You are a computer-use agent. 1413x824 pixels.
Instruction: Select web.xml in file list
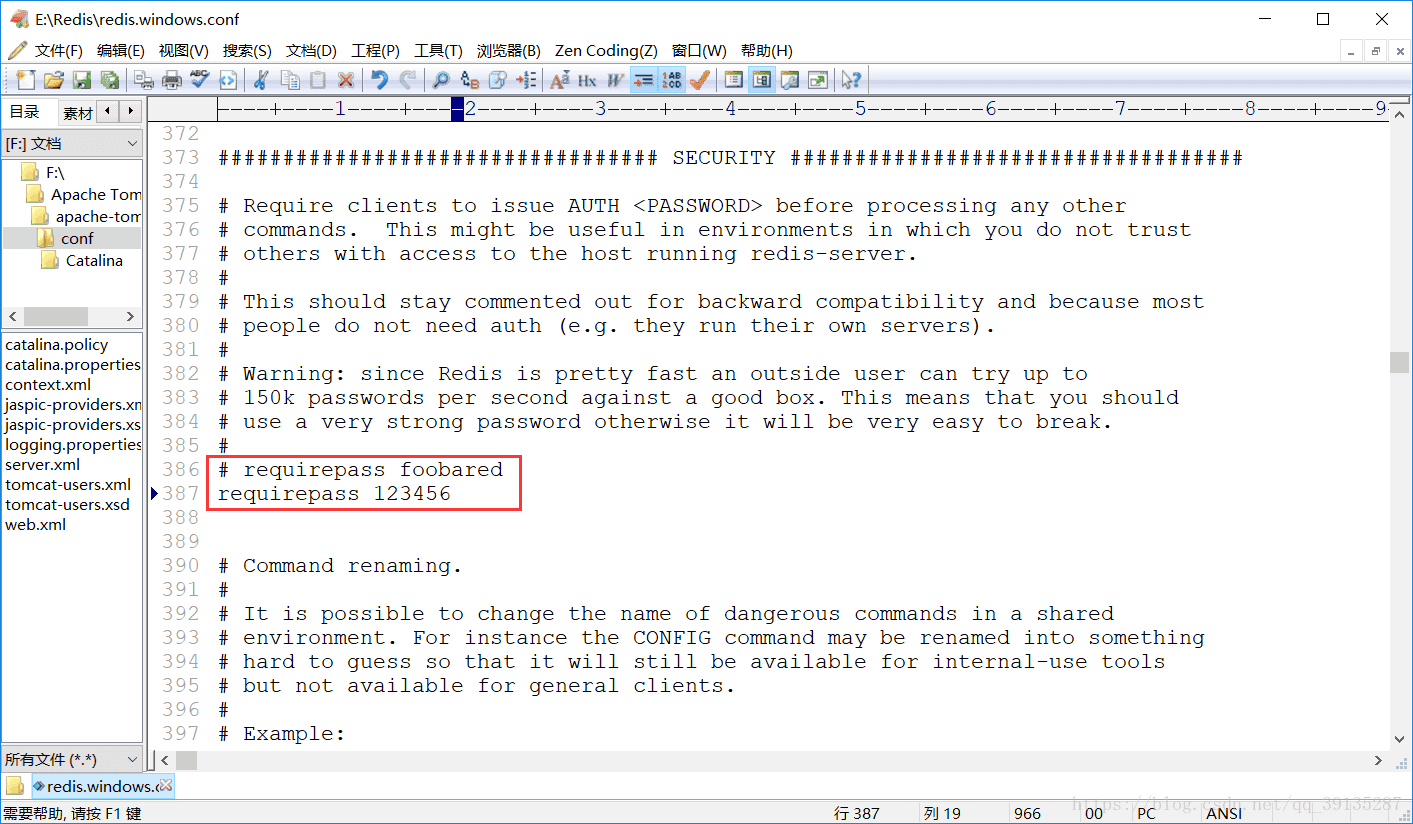(x=35, y=524)
